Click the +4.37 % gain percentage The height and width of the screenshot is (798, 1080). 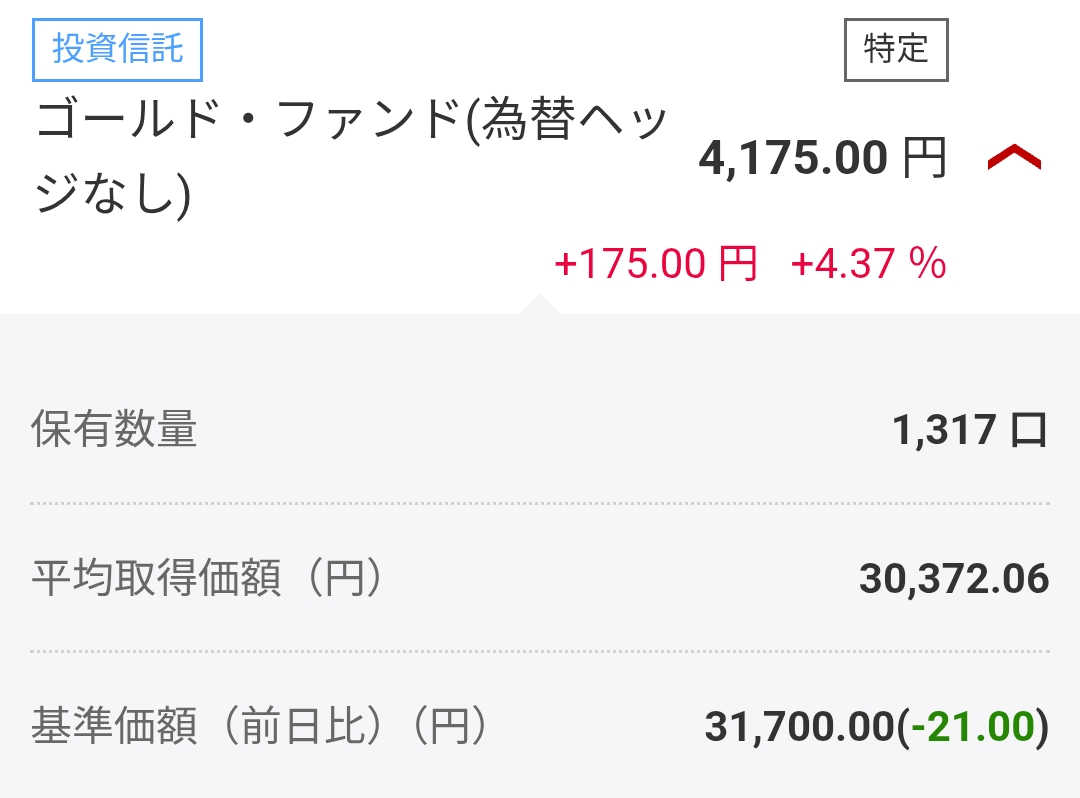tap(868, 264)
